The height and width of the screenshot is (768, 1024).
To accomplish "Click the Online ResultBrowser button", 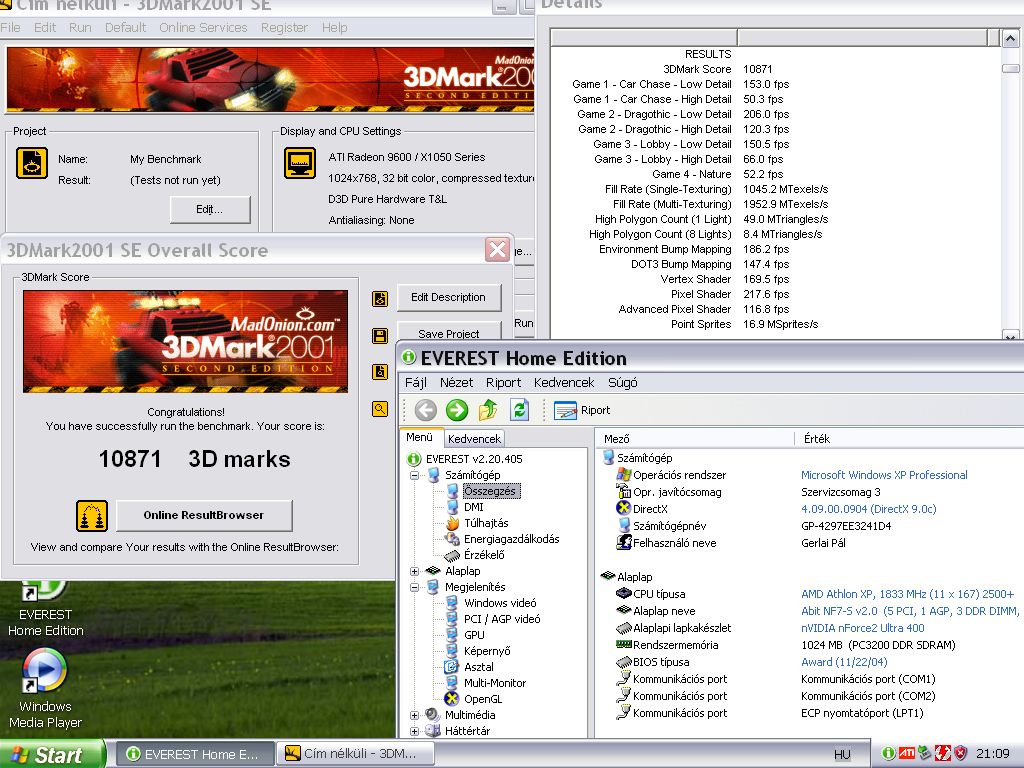I will point(204,515).
